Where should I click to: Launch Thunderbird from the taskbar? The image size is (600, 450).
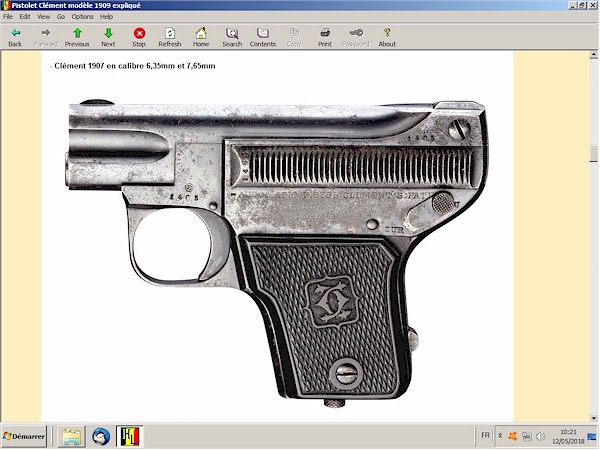coord(101,437)
